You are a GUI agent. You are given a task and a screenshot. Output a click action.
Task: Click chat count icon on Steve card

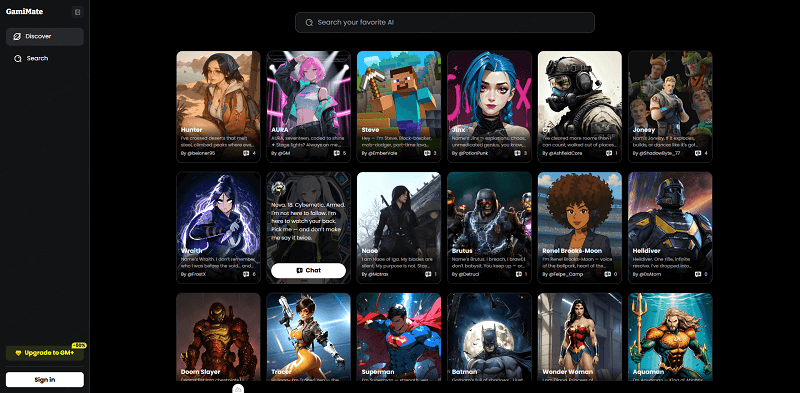[x=427, y=153]
